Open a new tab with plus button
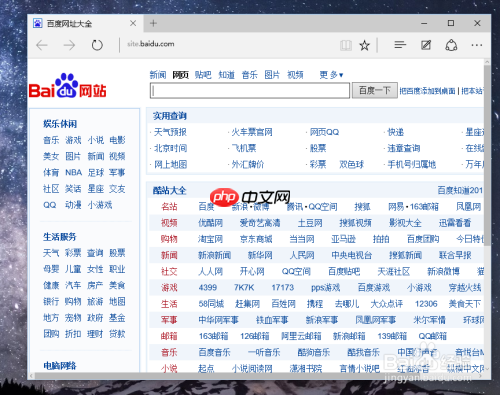Screen dimensions: 500x395 pos(153,23)
